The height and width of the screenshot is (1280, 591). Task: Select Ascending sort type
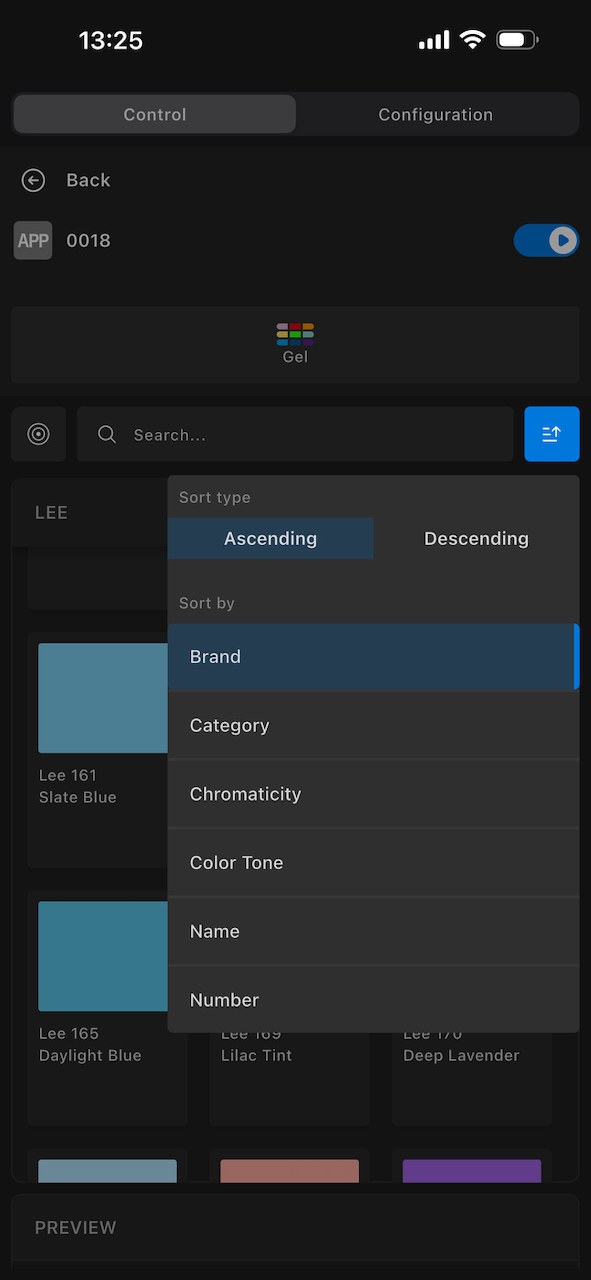pos(271,538)
